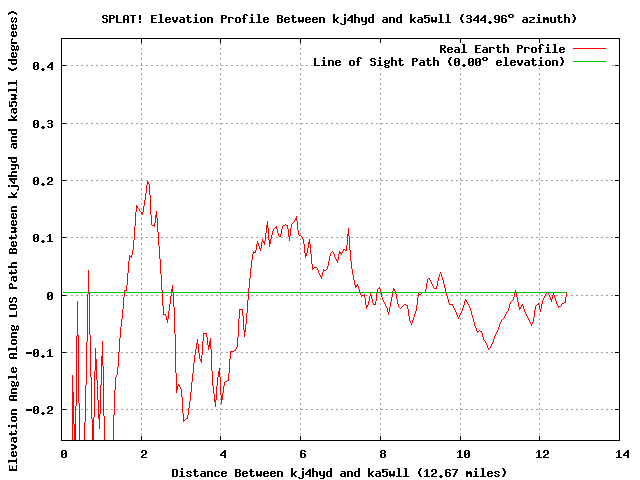Click x-axis tick value 14
Viewport: 640px width, 480px height.
622,454
